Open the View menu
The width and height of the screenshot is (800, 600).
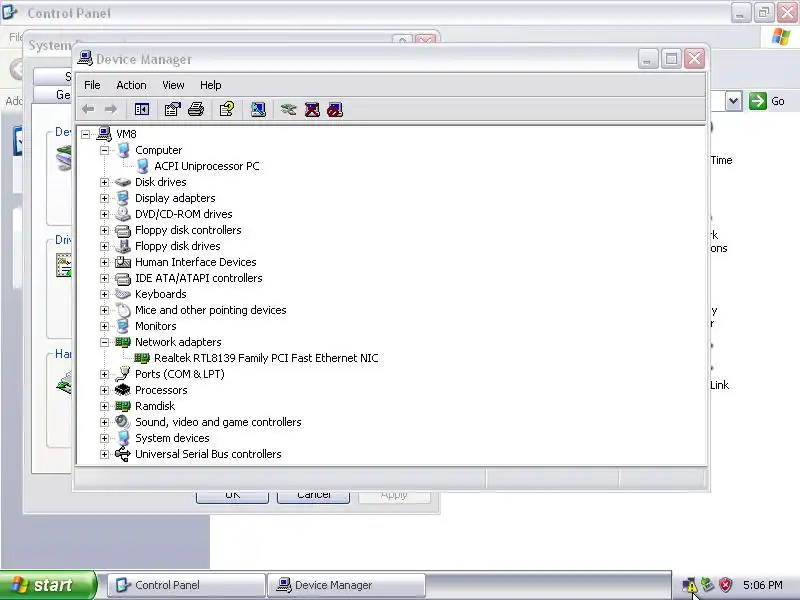(173, 85)
